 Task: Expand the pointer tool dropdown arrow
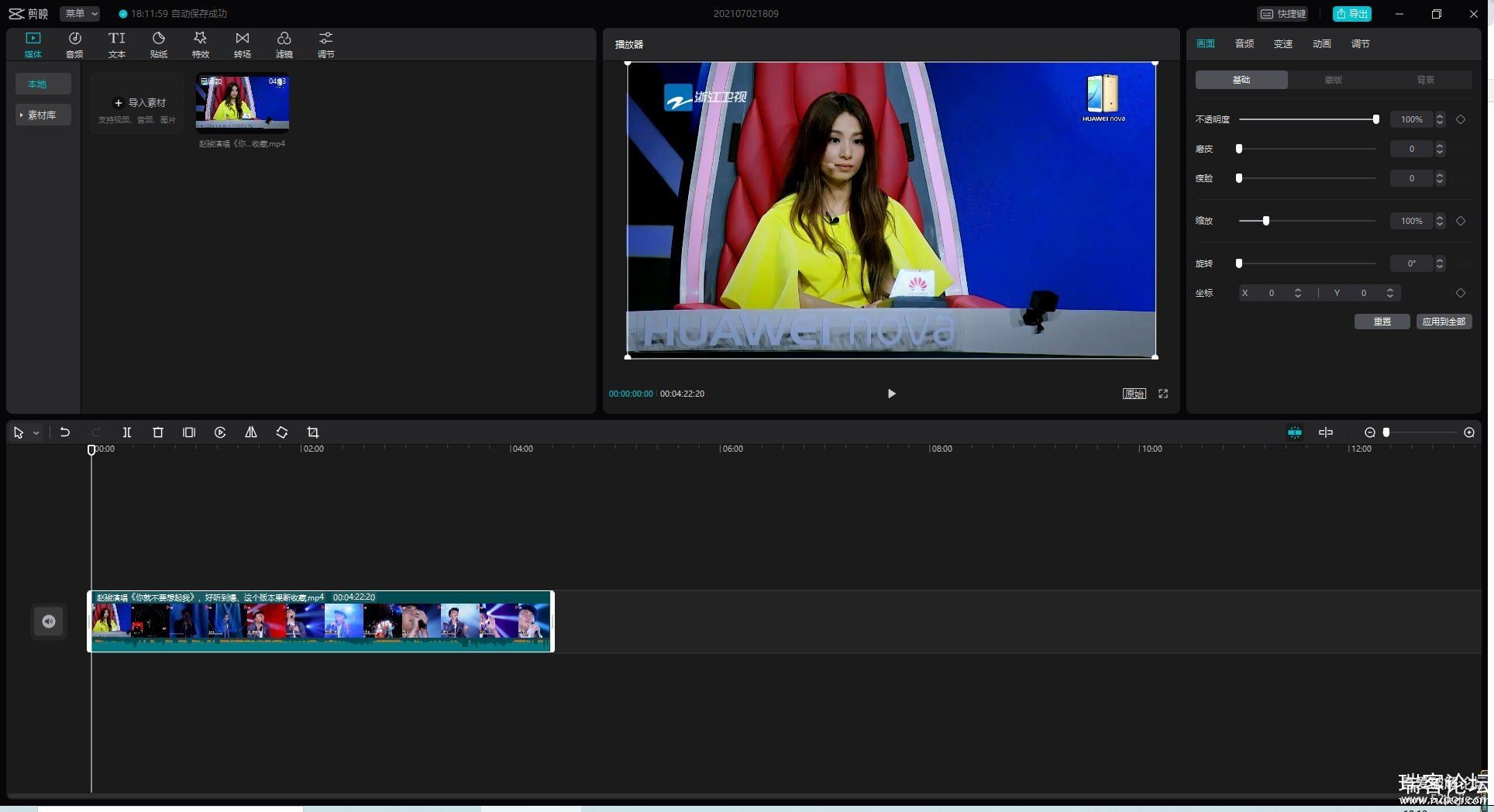click(36, 433)
